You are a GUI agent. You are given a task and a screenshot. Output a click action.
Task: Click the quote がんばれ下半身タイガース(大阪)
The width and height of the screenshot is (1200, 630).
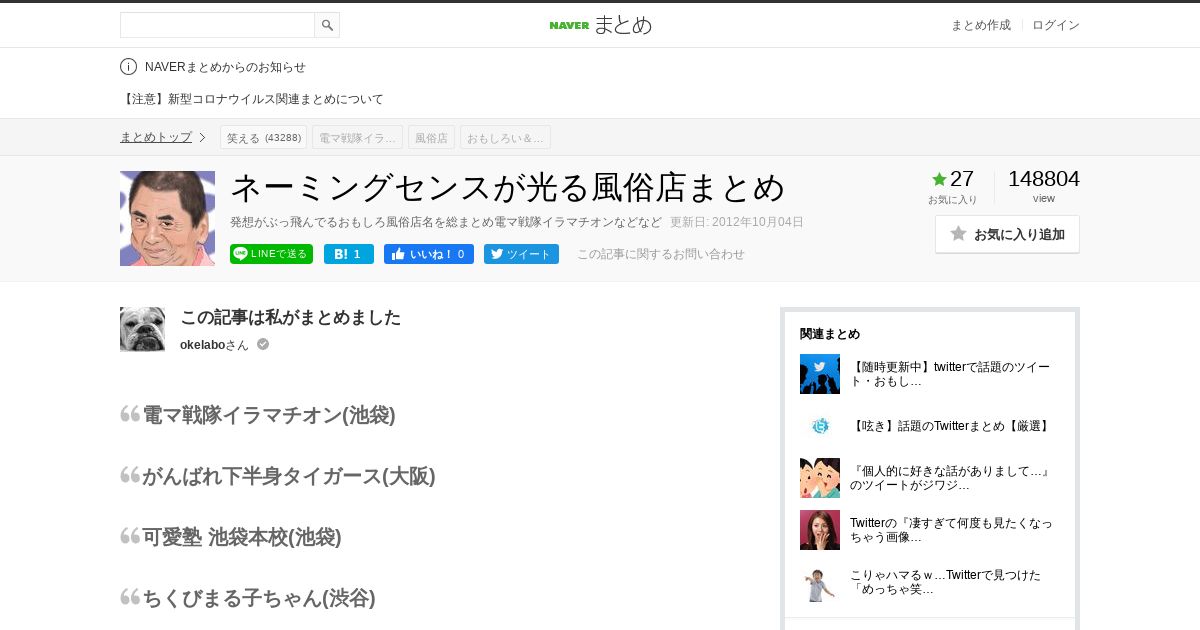click(288, 476)
